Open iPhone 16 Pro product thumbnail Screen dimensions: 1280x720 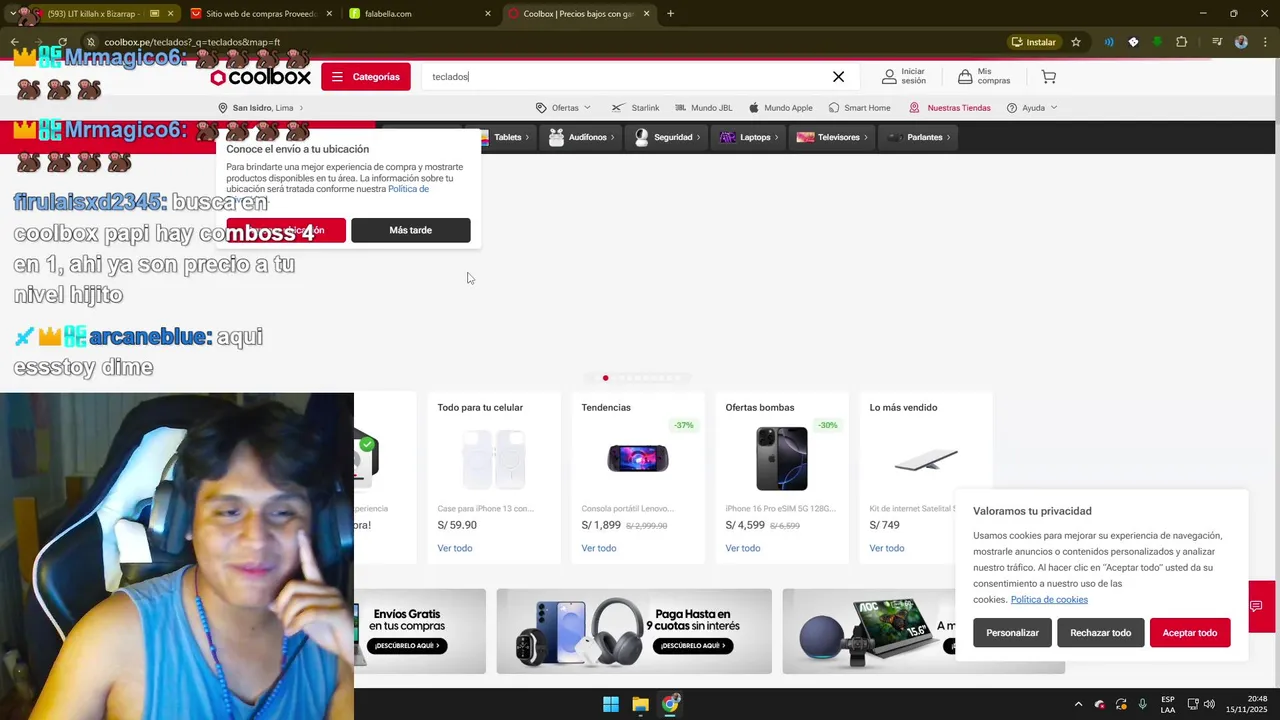(782, 458)
